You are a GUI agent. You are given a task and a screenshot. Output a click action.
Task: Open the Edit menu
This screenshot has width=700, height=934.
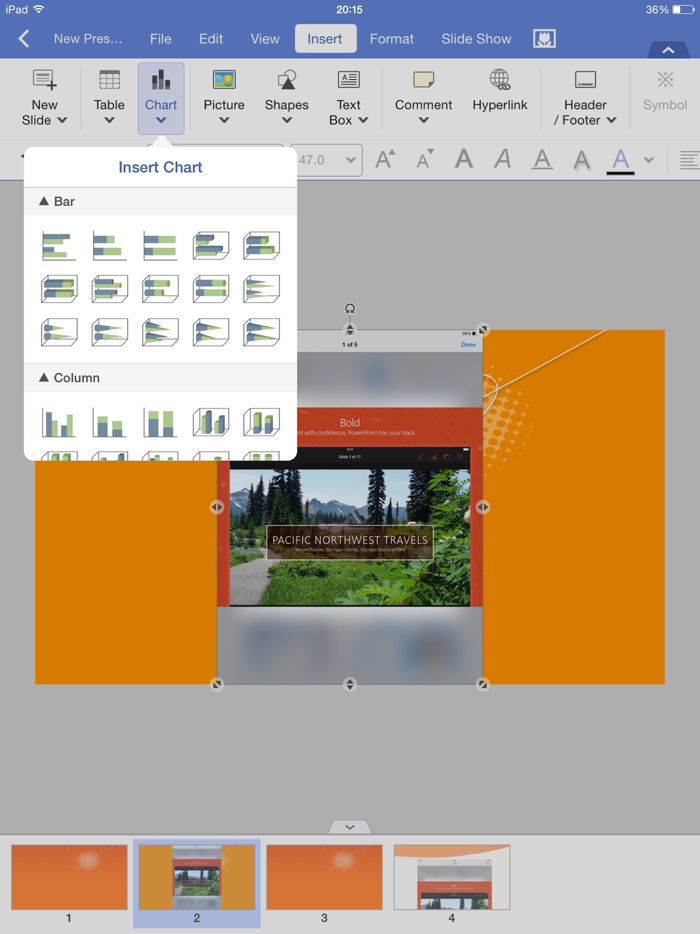click(211, 39)
